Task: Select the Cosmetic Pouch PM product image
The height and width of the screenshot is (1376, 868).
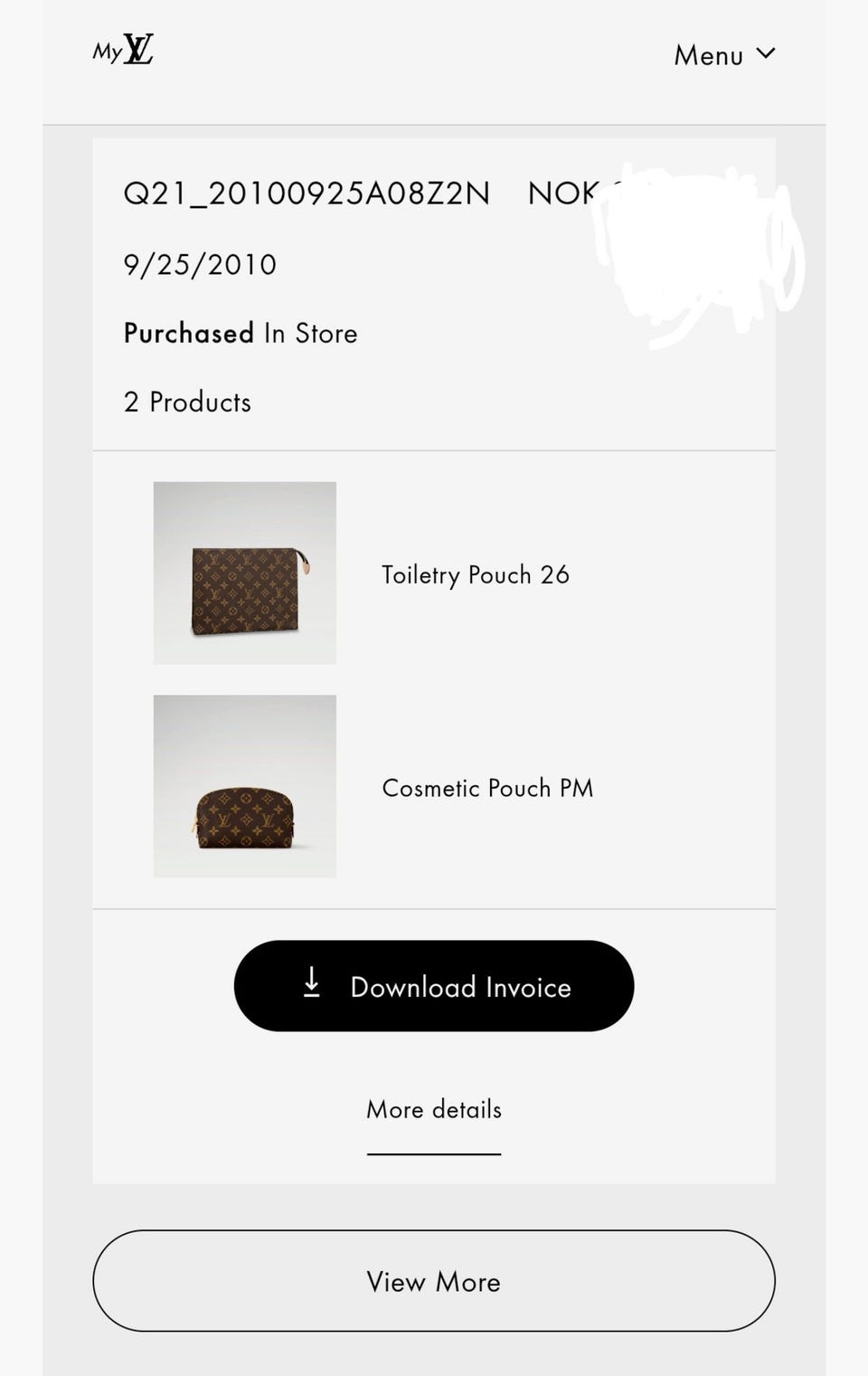Action: [x=245, y=786]
